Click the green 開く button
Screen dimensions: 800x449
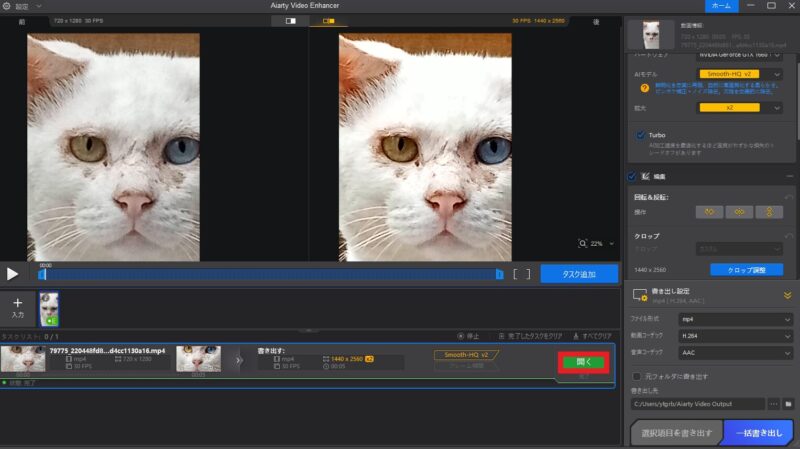584,362
